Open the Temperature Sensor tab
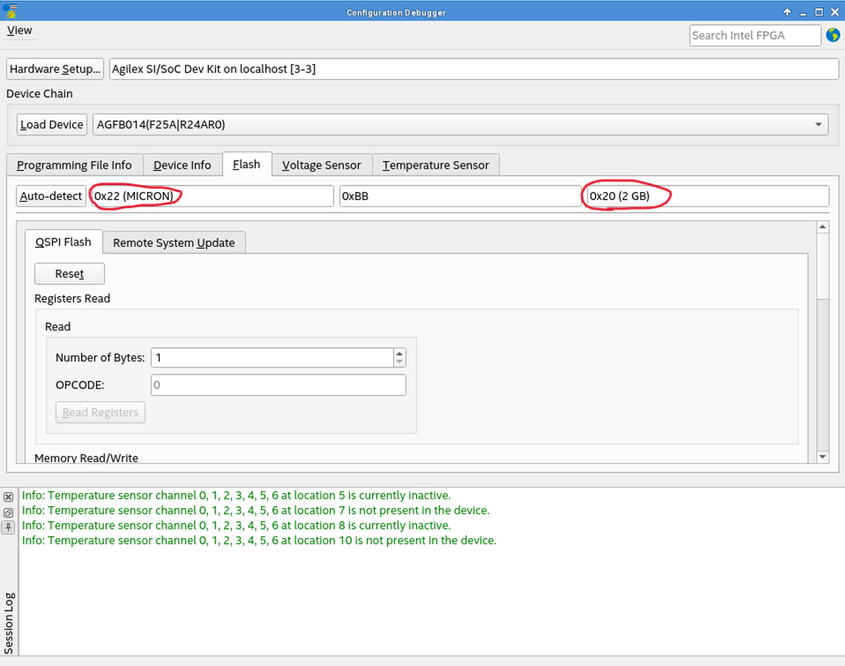This screenshot has width=845, height=666. [436, 165]
